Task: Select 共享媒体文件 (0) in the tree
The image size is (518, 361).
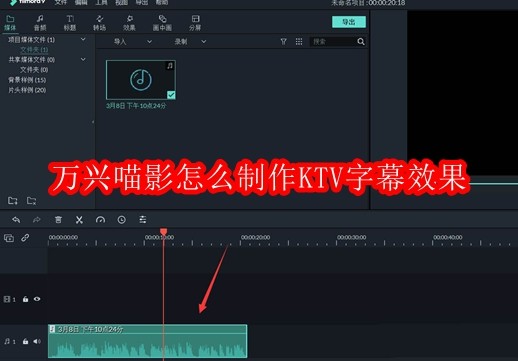Action: pyautogui.click(x=31, y=60)
